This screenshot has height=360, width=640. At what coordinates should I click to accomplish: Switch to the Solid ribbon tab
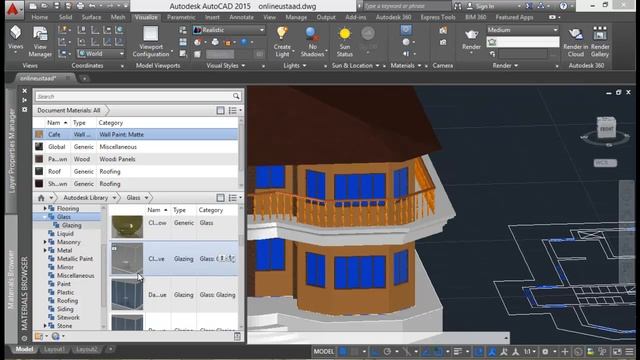pyautogui.click(x=65, y=17)
